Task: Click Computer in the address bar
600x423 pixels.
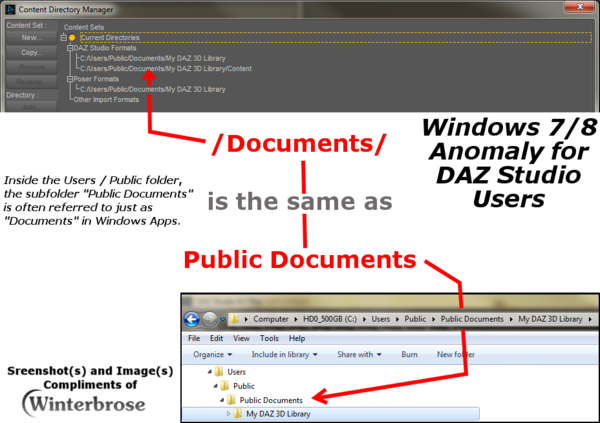Action: [271, 319]
